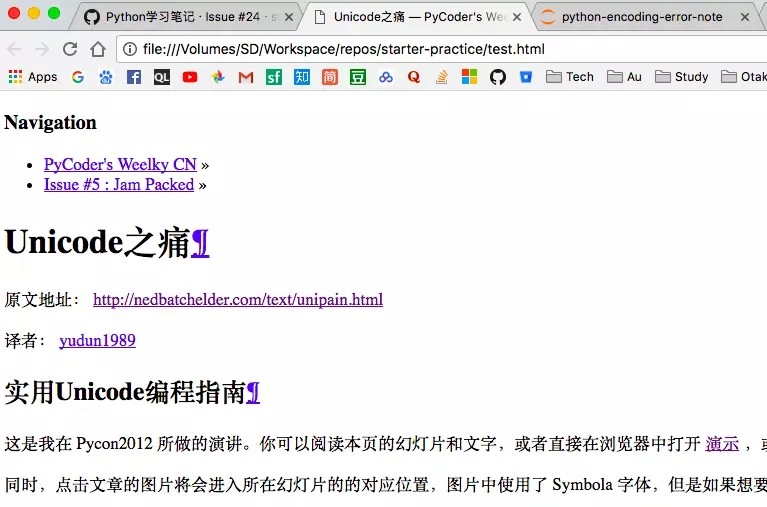This screenshot has height=507, width=767.
Task: Close the python-encoding-error-note tab
Action: (745, 17)
